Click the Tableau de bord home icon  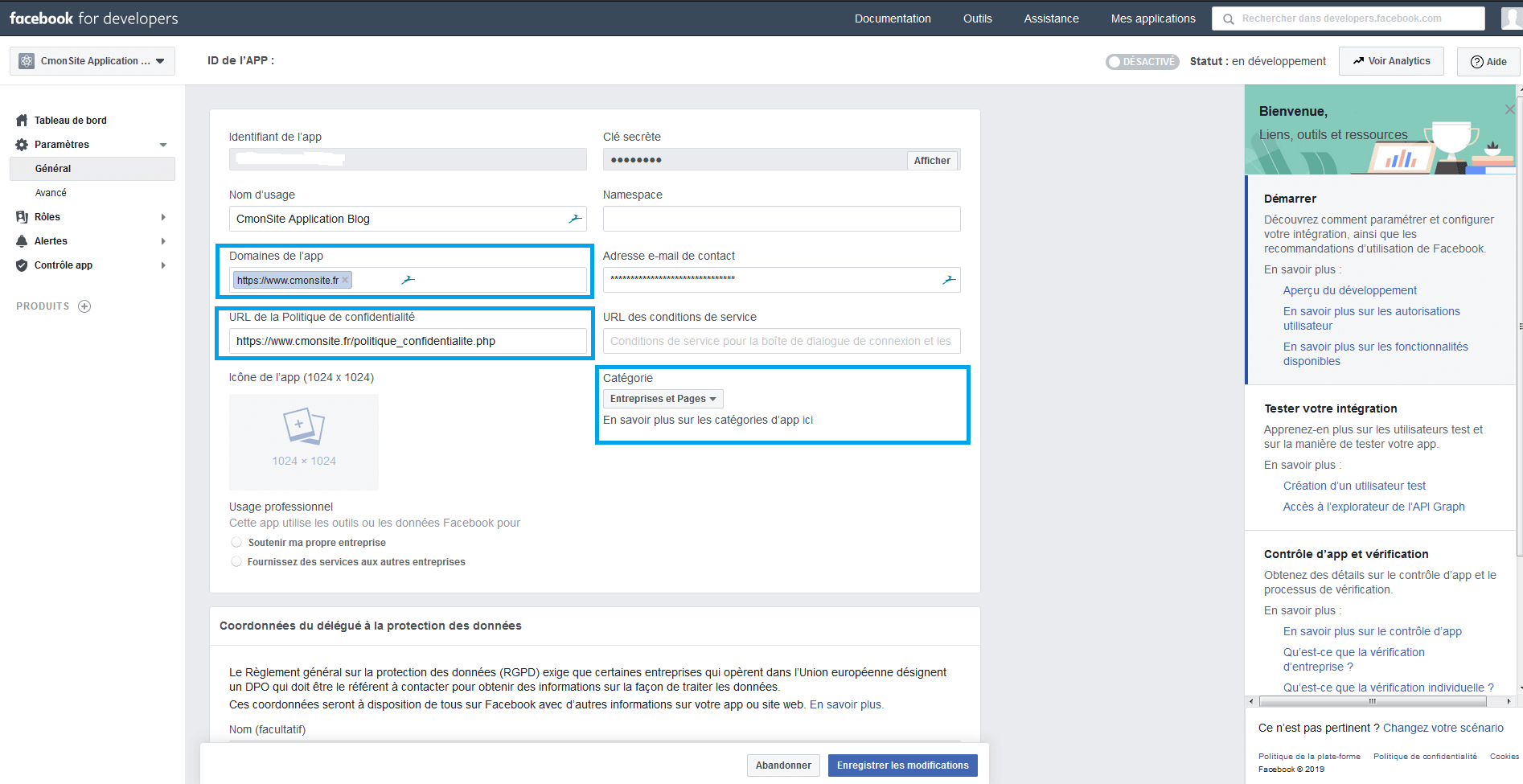22,121
